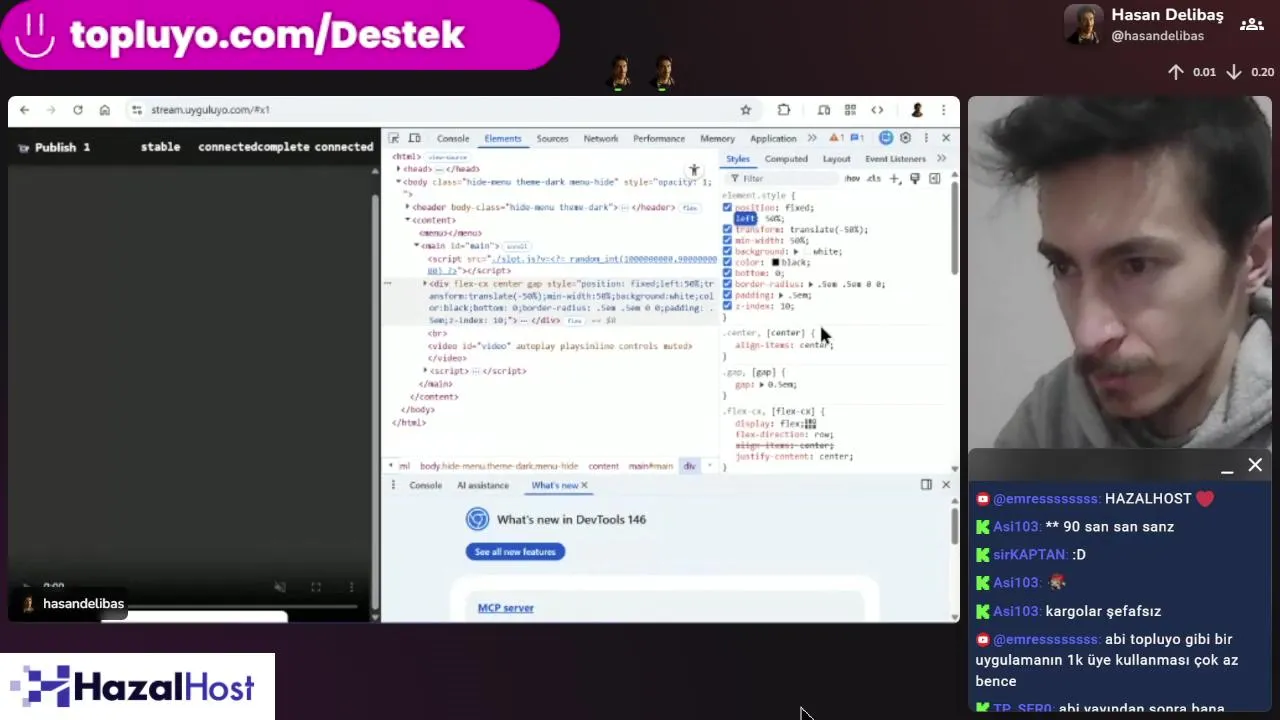This screenshot has width=1280, height=720.
Task: Uncheck the background: white property
Action: (727, 252)
